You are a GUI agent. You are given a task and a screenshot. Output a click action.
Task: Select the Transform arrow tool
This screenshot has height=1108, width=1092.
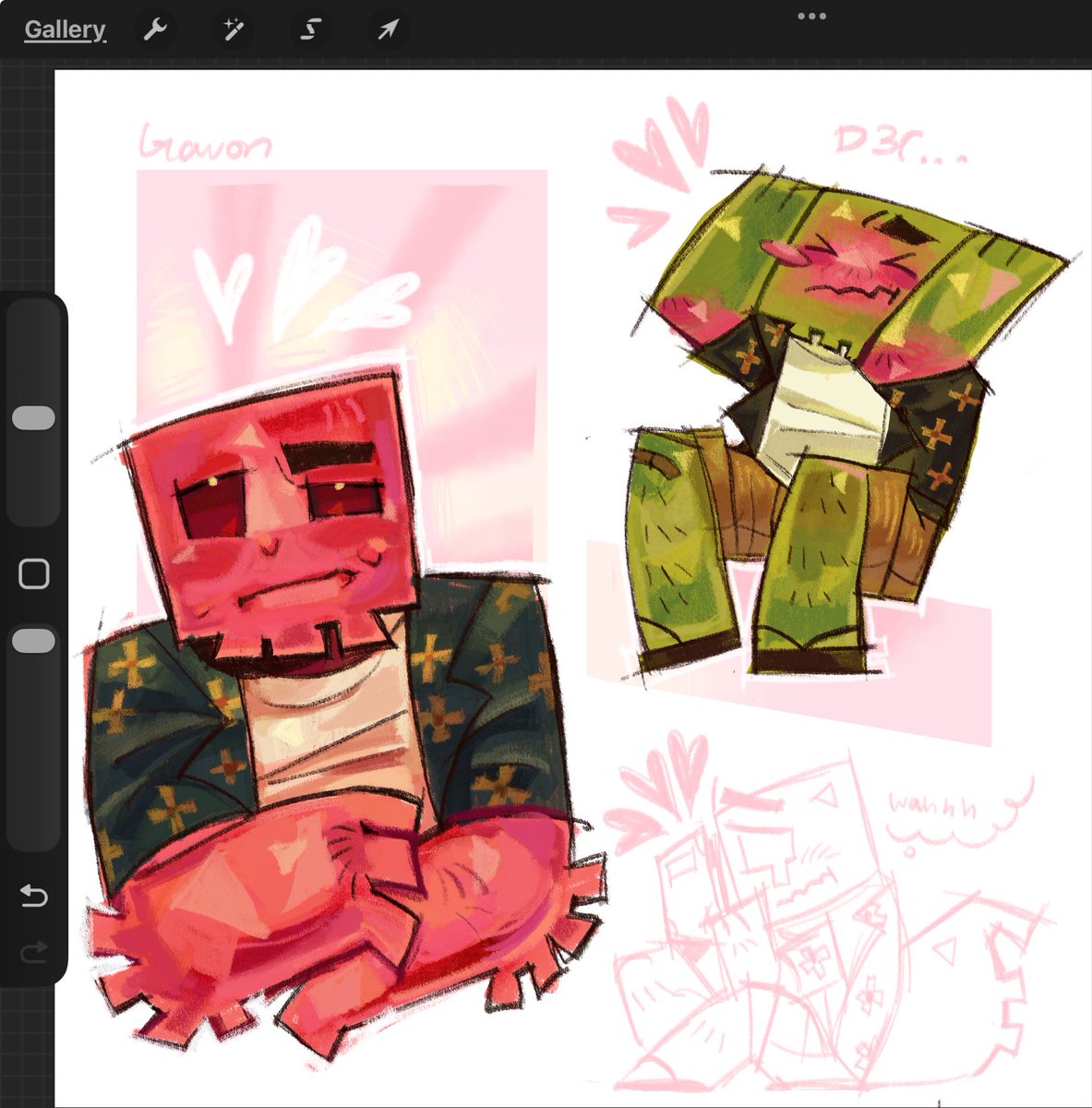click(387, 30)
